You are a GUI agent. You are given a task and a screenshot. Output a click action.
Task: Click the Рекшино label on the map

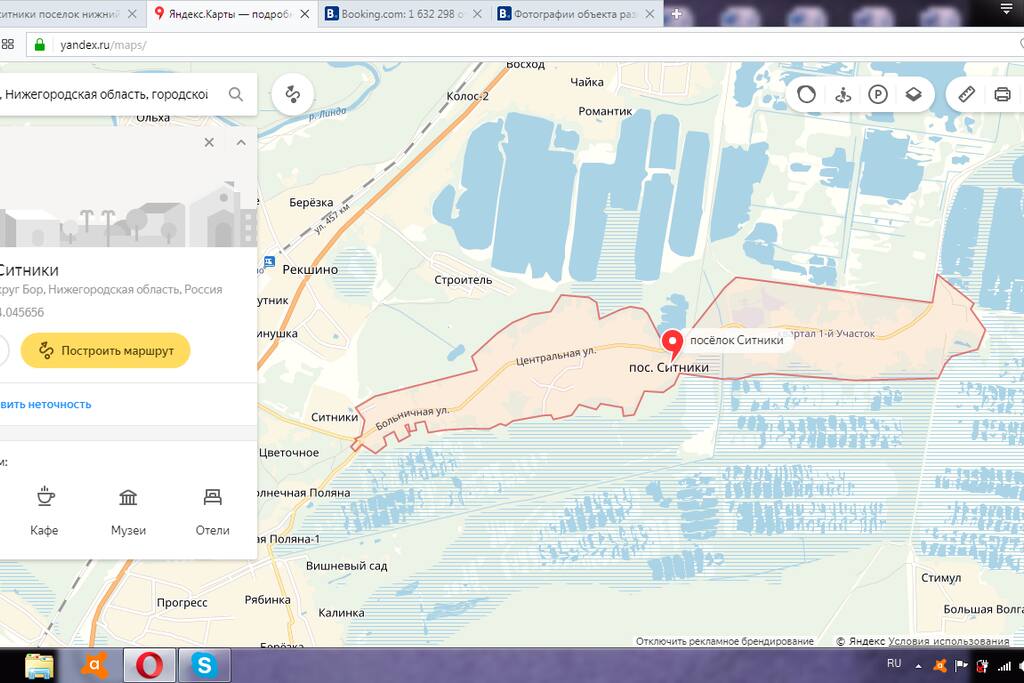310,269
